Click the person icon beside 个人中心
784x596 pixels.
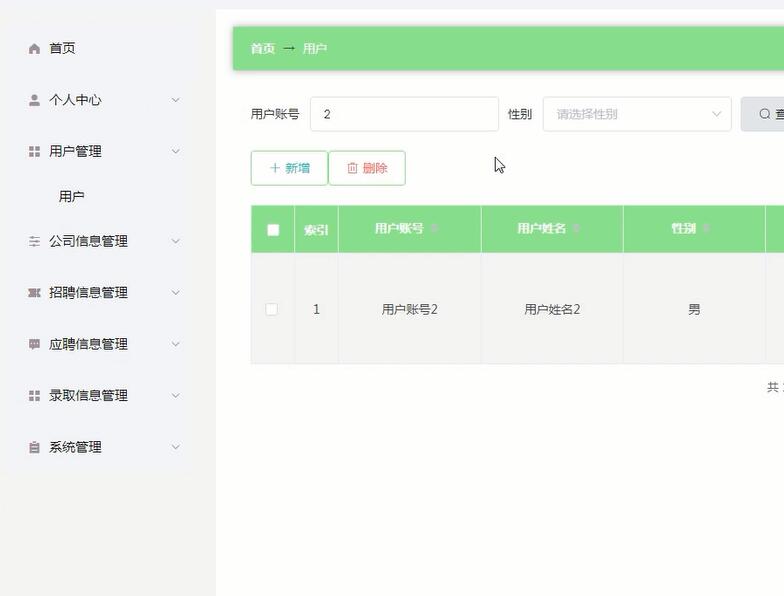(x=34, y=100)
